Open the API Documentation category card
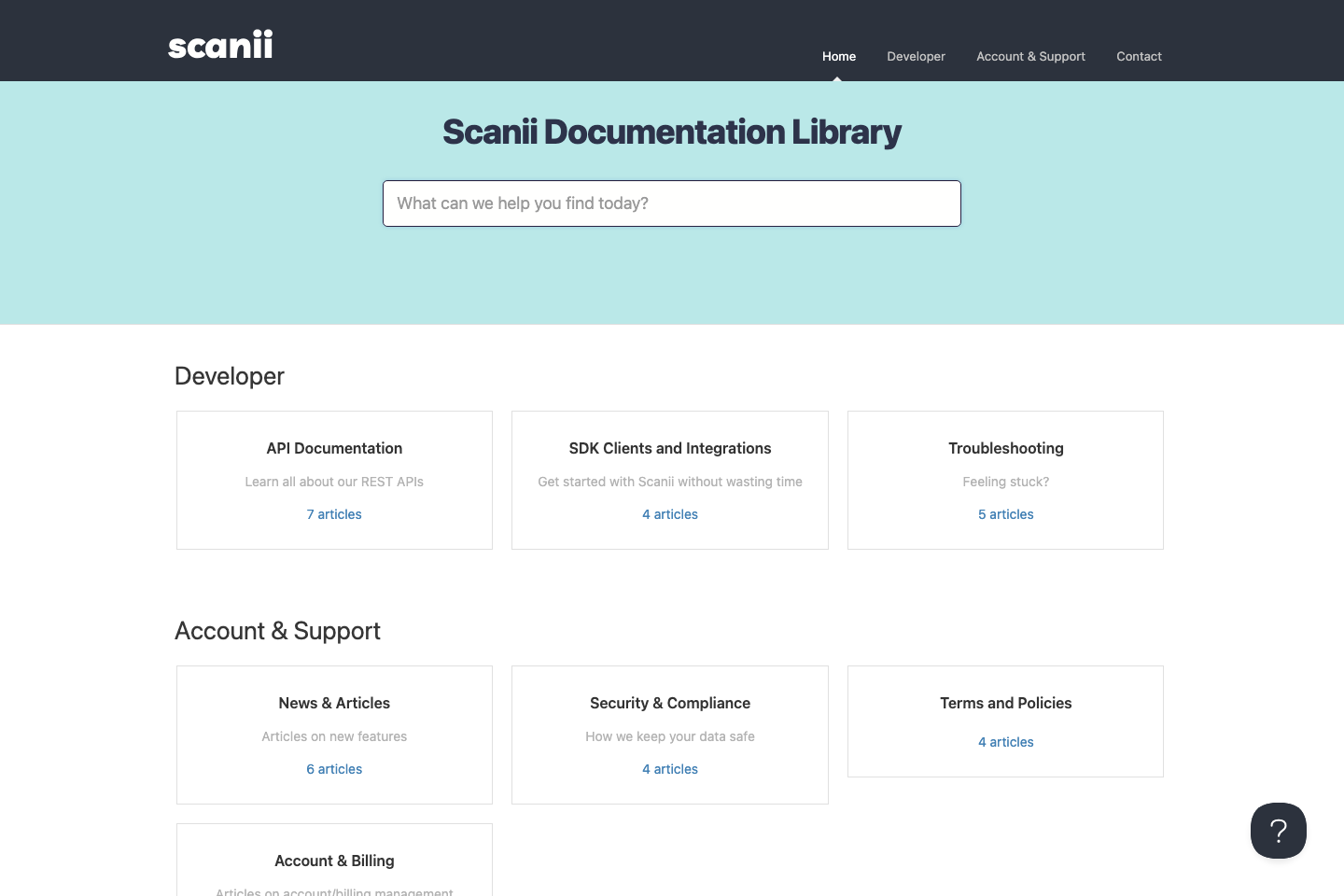This screenshot has height=896, width=1344. tap(334, 448)
